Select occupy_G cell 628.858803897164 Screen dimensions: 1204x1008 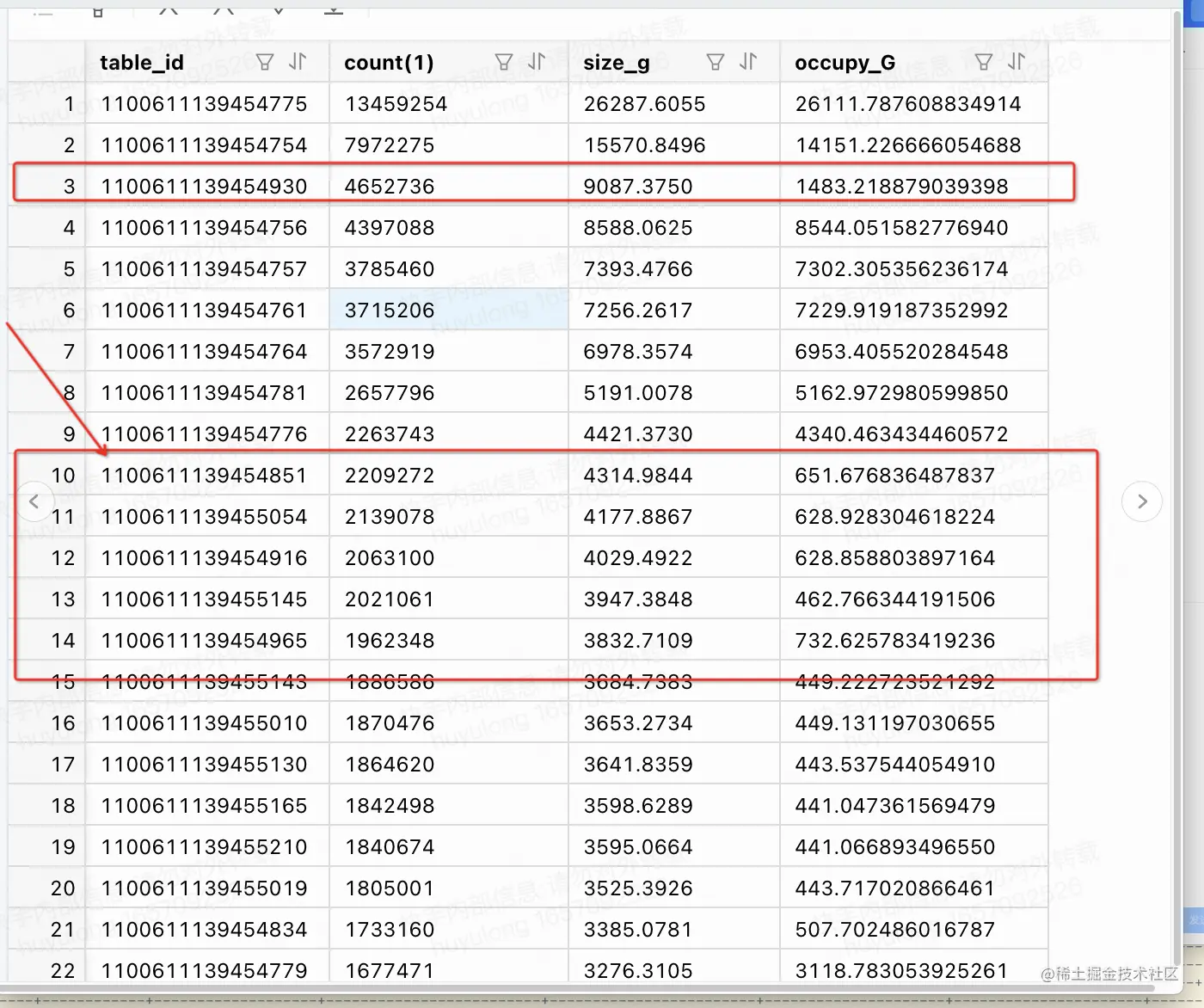click(x=914, y=558)
